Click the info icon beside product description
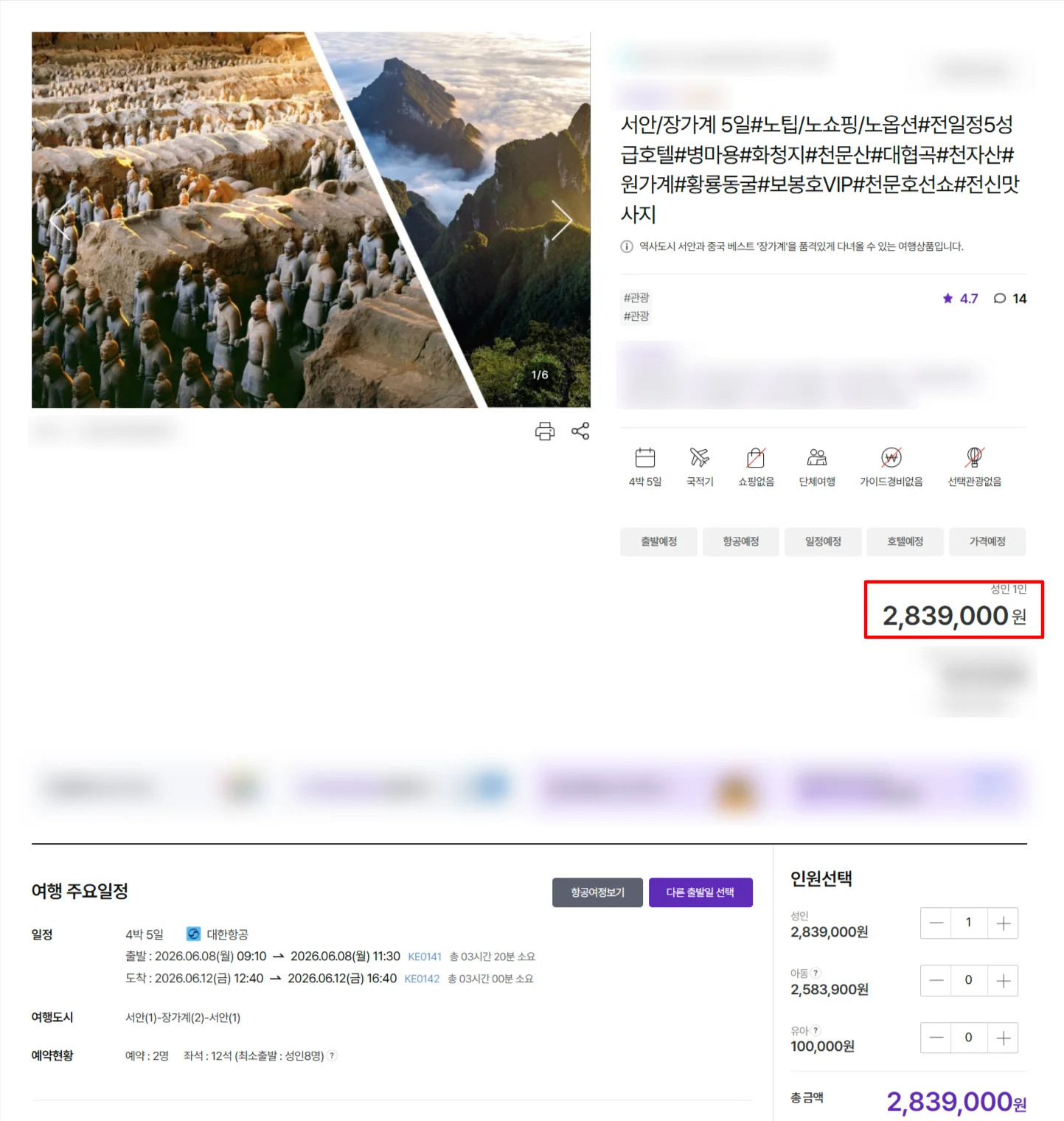 (627, 246)
